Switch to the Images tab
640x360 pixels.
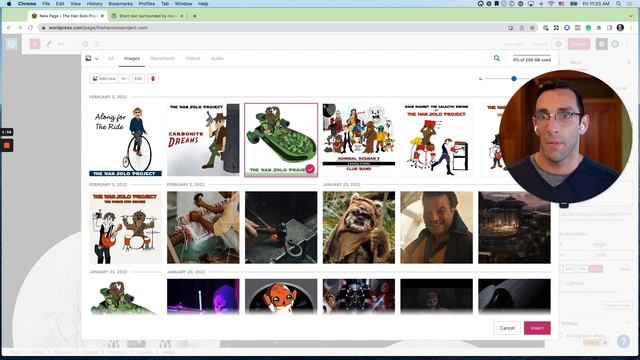132,58
